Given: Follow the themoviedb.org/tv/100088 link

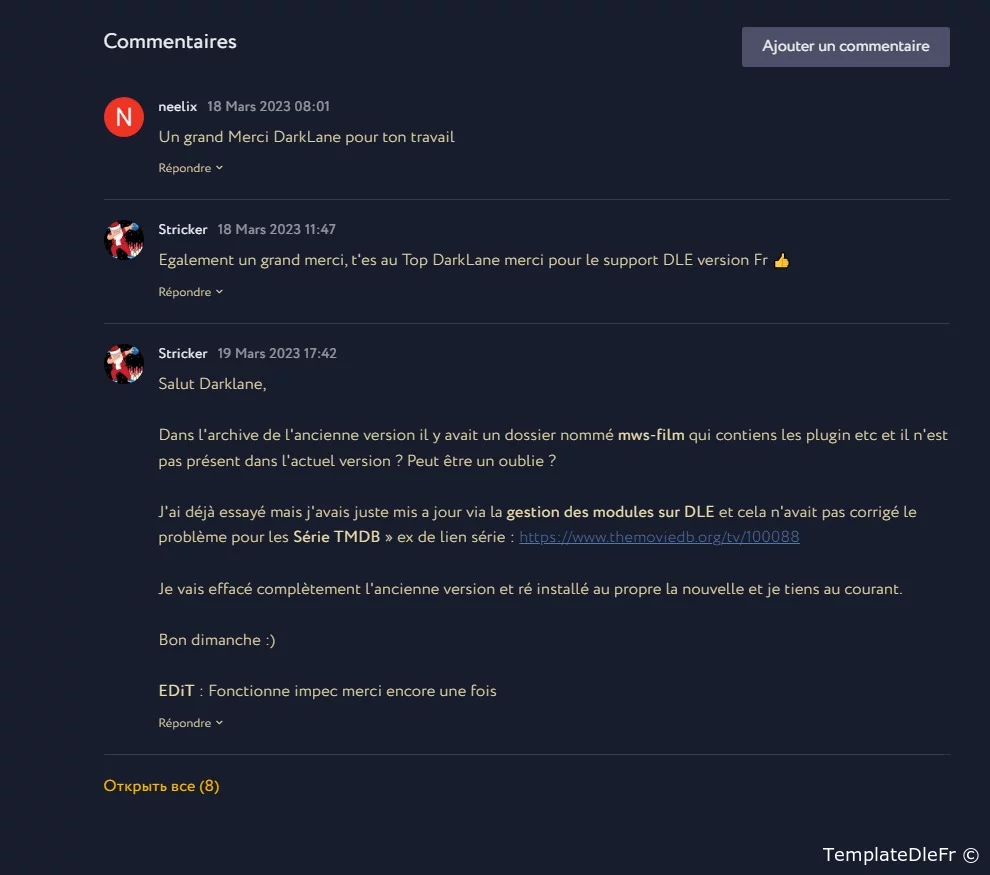Looking at the screenshot, I should tap(659, 537).
